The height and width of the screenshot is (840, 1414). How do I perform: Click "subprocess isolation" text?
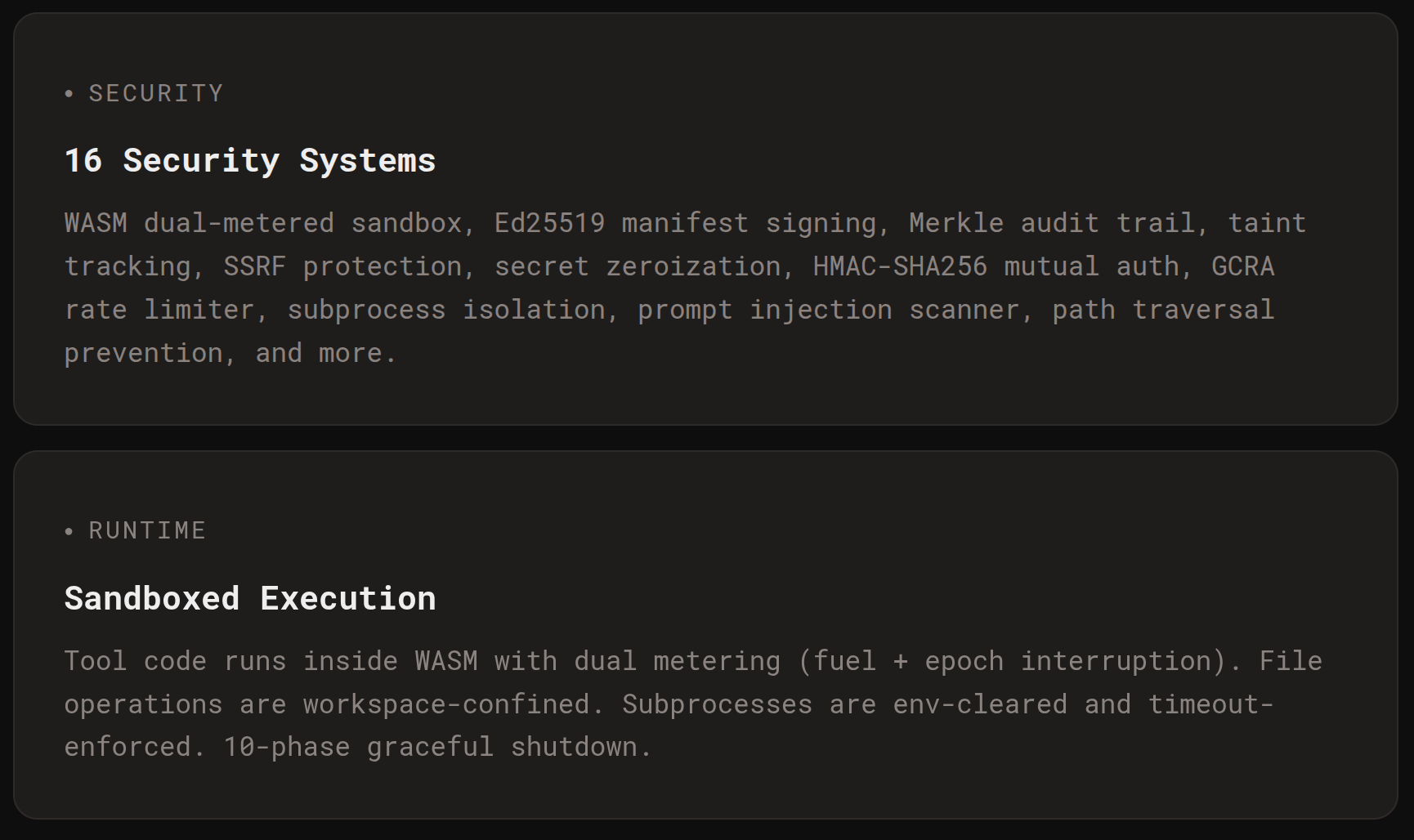click(446, 310)
